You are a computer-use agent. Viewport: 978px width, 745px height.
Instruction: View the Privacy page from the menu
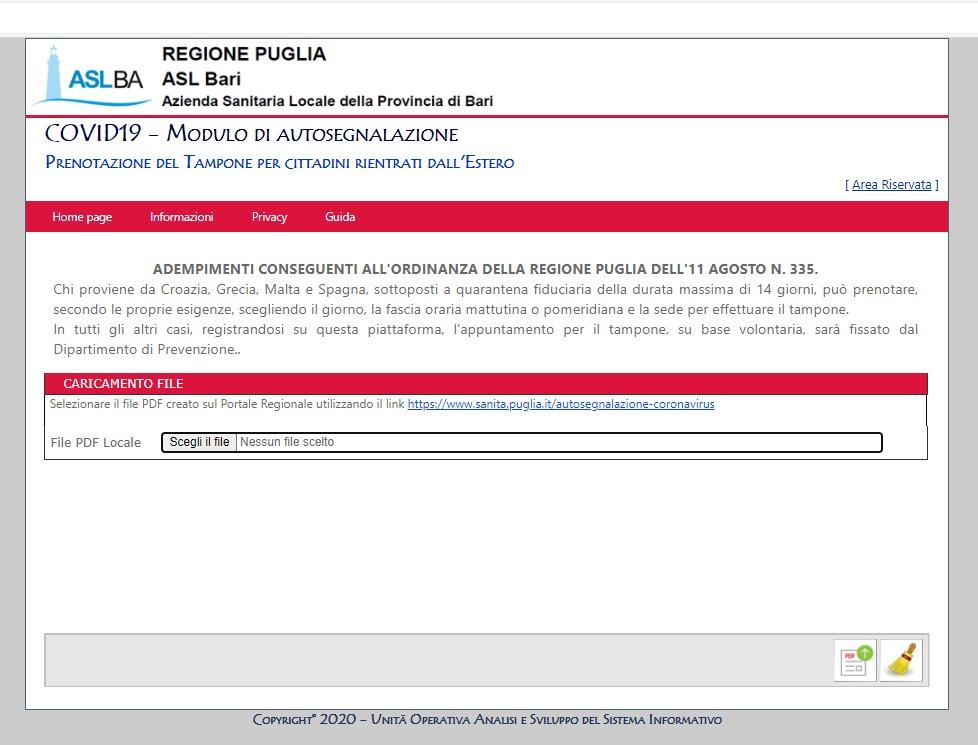click(269, 217)
